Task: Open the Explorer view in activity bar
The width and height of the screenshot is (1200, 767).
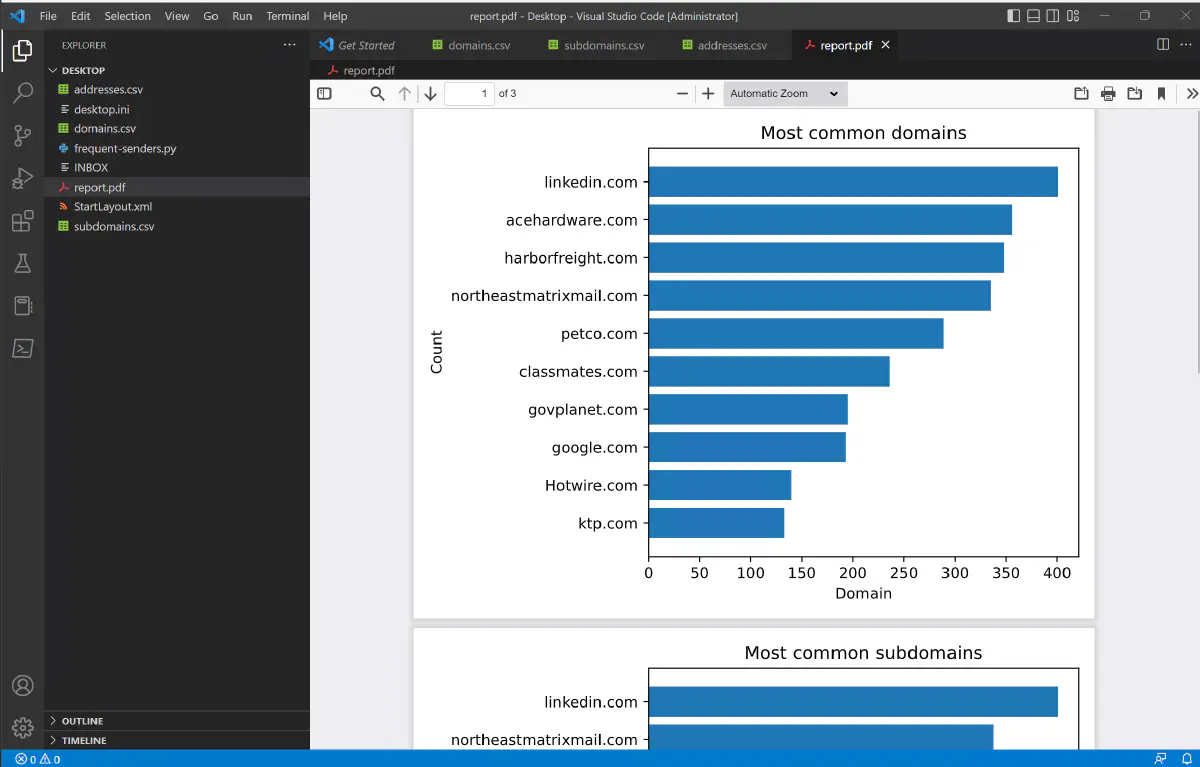Action: [22, 50]
